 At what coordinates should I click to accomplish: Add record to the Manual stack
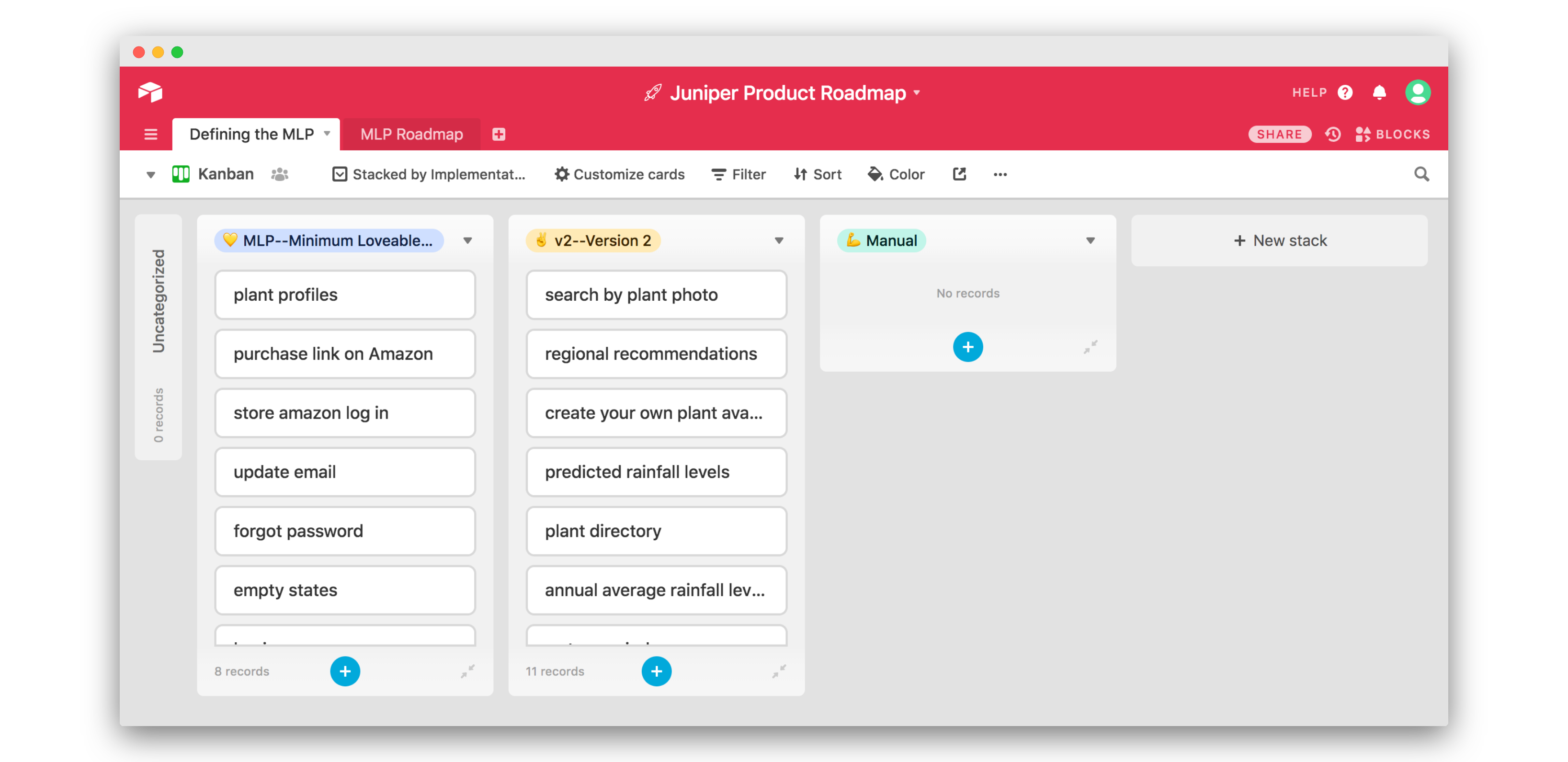coord(967,347)
